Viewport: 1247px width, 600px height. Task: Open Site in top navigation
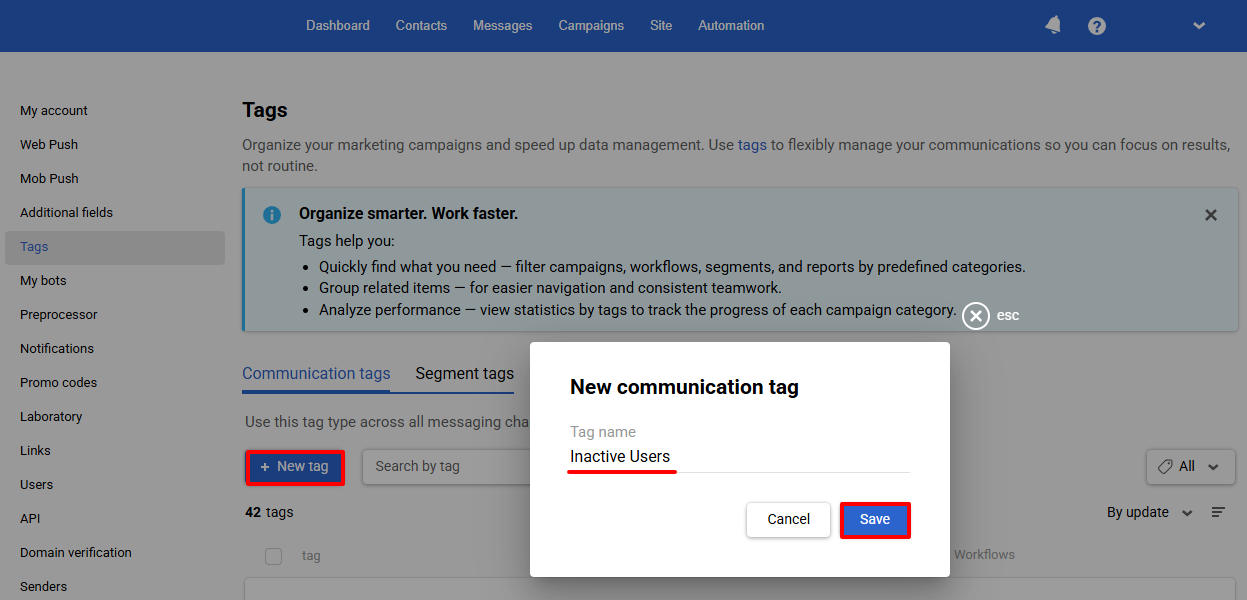[x=661, y=26]
